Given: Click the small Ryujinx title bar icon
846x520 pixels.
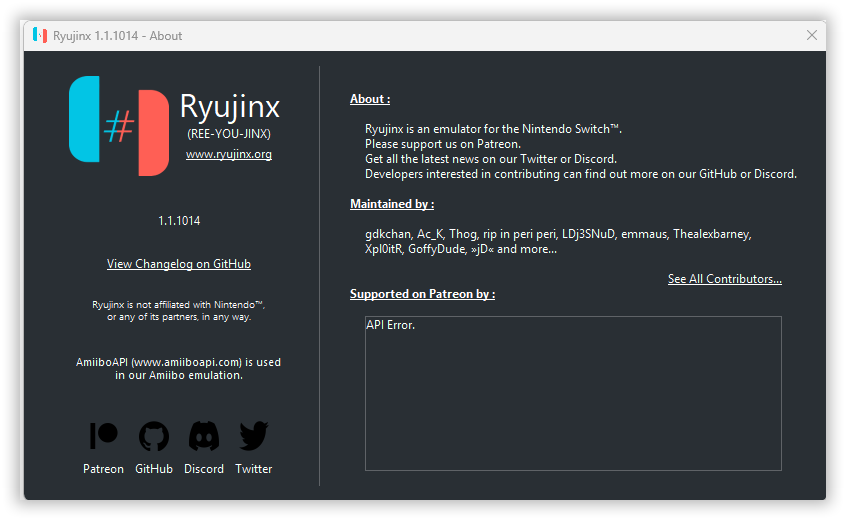Looking at the screenshot, I should pyautogui.click(x=39, y=35).
